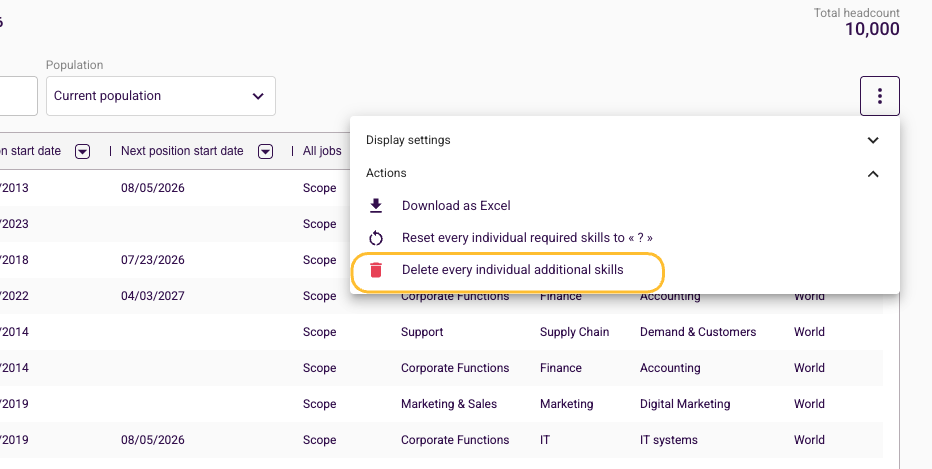The width and height of the screenshot is (932, 469).
Task: Click Corporate Functions in IT systems row
Action: [455, 440]
